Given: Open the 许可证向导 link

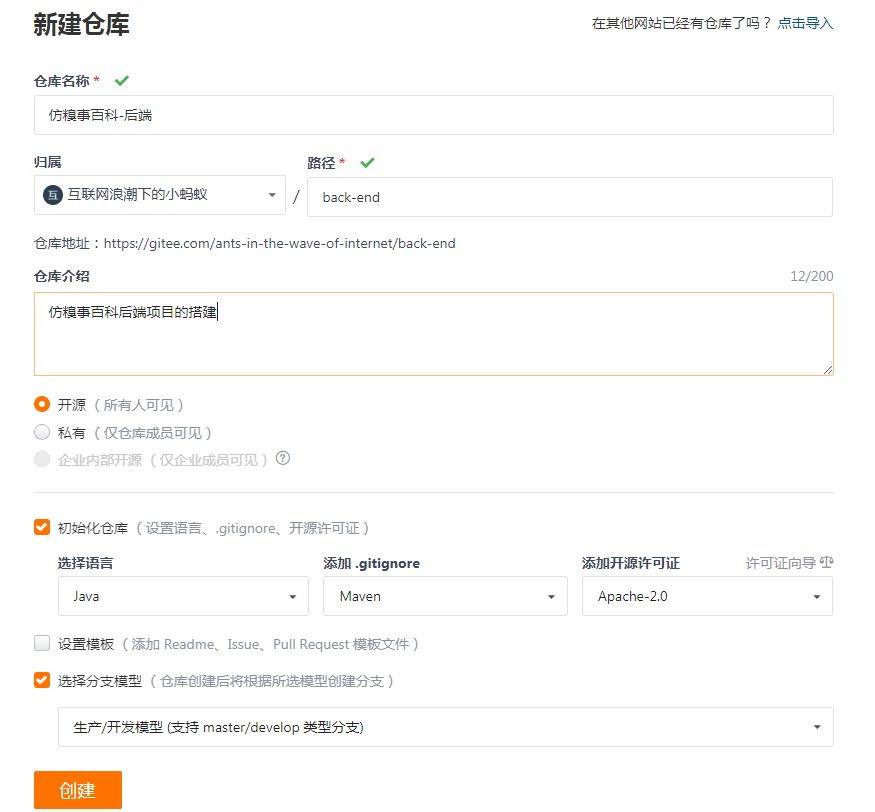Looking at the screenshot, I should pyautogui.click(x=781, y=563).
